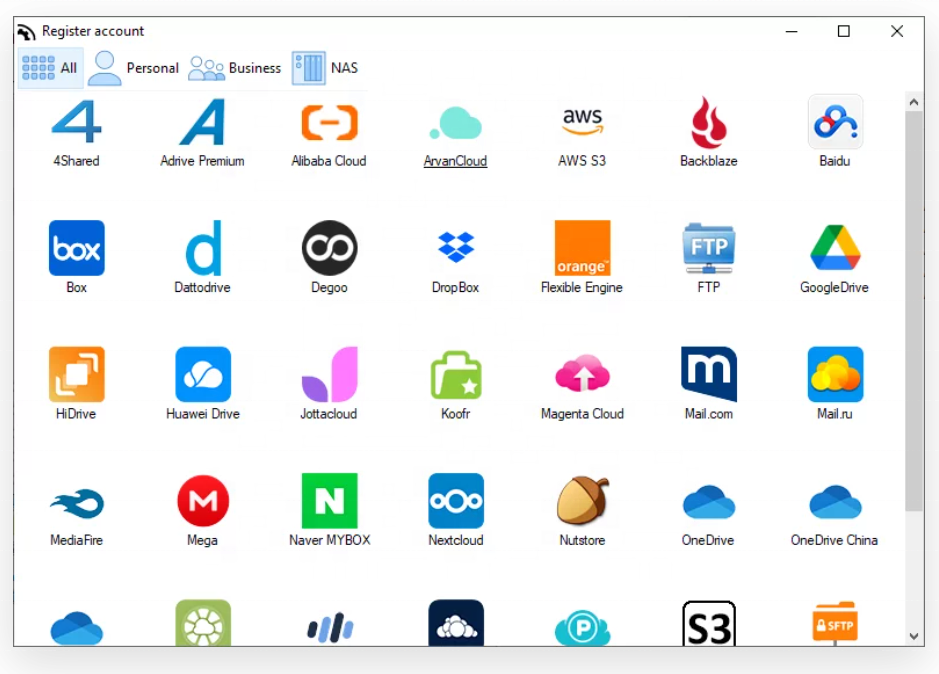Show the Business cloud services tab
This screenshot has height=674, width=939.
click(235, 68)
